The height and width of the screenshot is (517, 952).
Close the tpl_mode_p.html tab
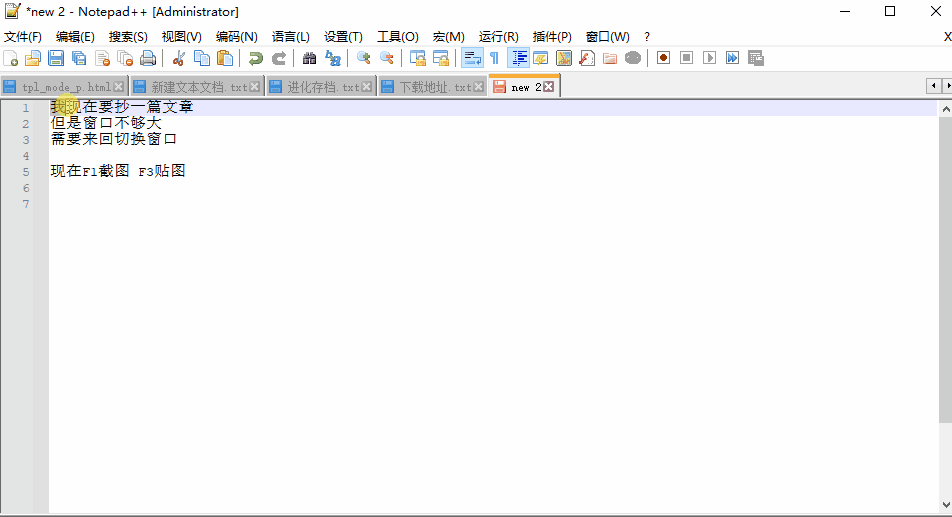pos(119,87)
